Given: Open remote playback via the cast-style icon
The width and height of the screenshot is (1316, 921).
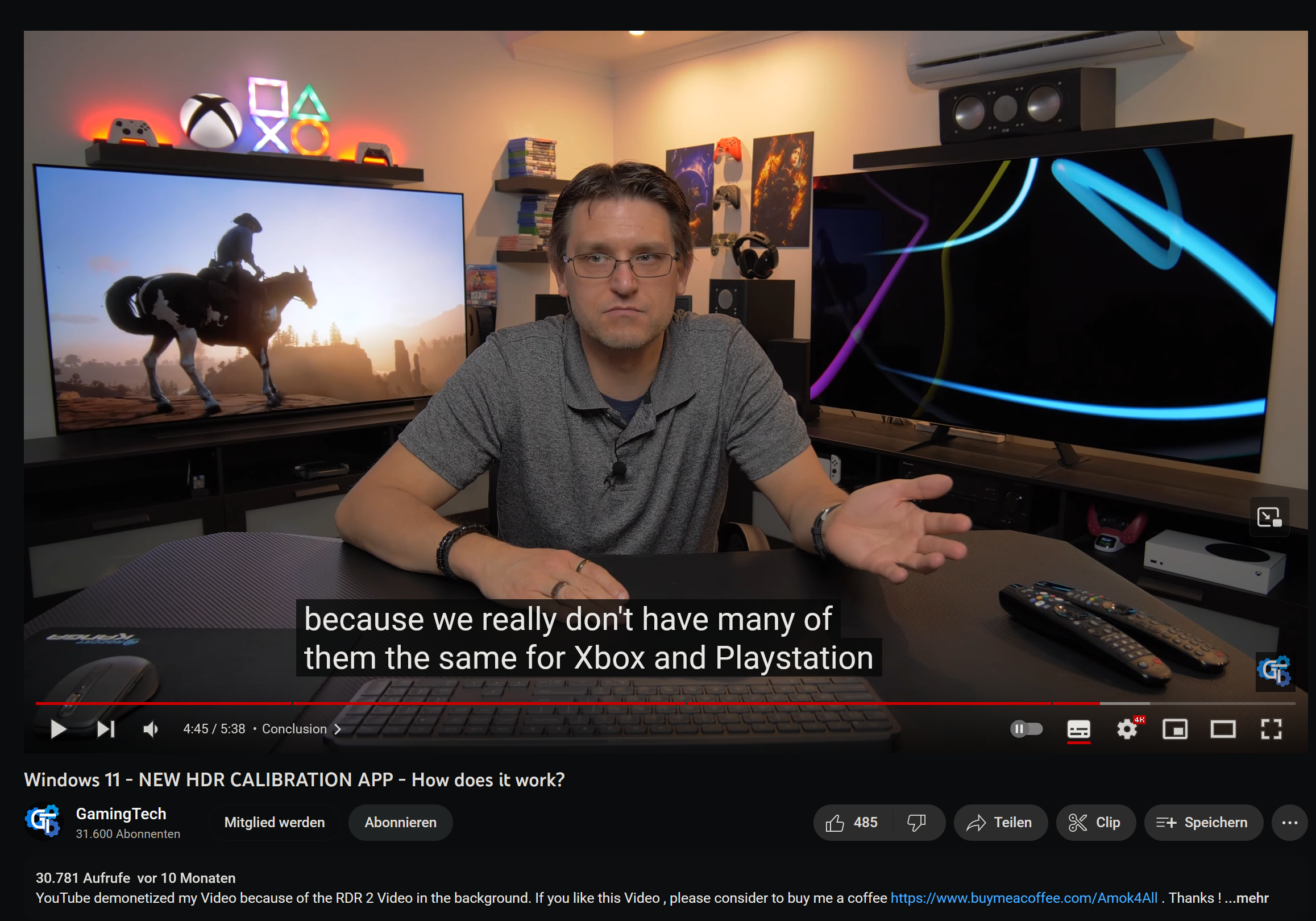Looking at the screenshot, I should (x=1269, y=516).
